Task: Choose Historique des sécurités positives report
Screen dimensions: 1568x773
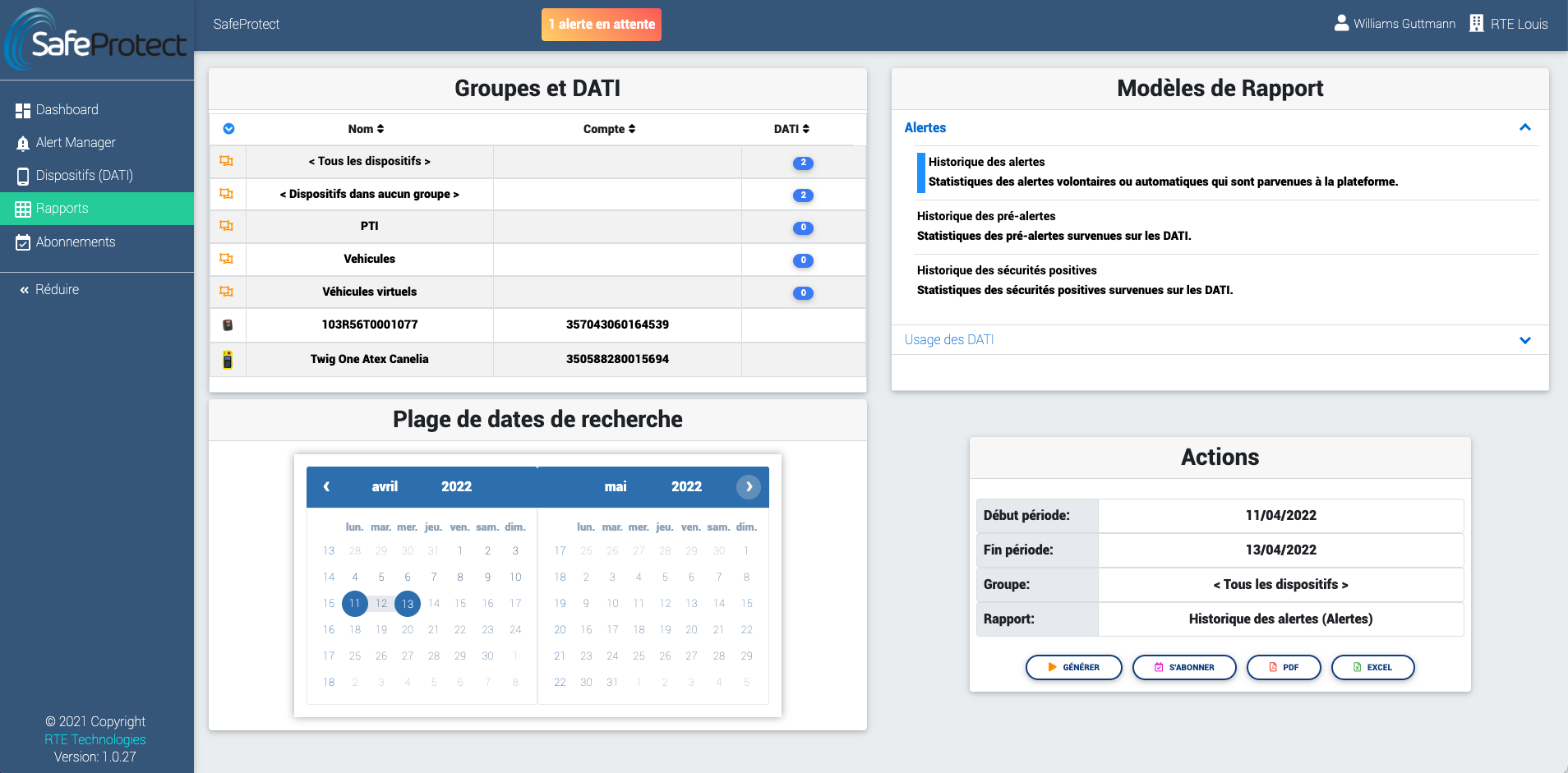Action: point(1228,280)
